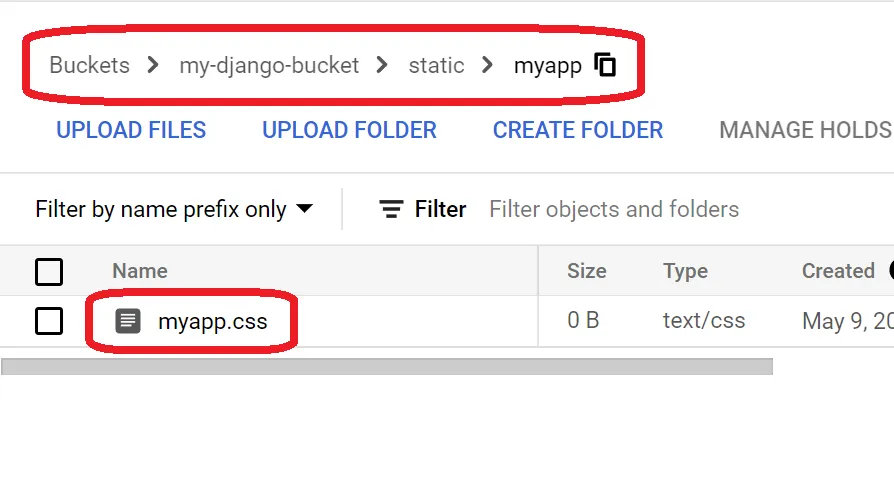The height and width of the screenshot is (496, 894).
Task: Open the static folder breadcrumb
Action: [436, 66]
